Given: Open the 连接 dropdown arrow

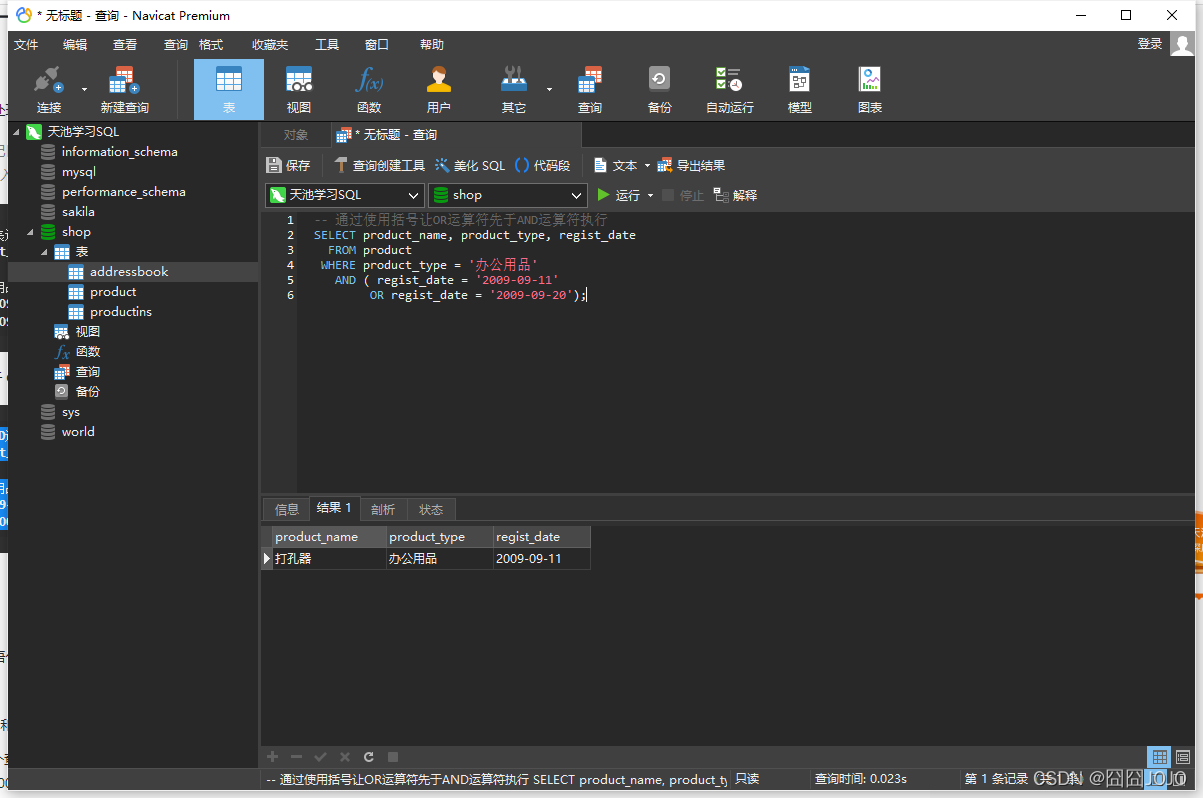Looking at the screenshot, I should point(84,89).
